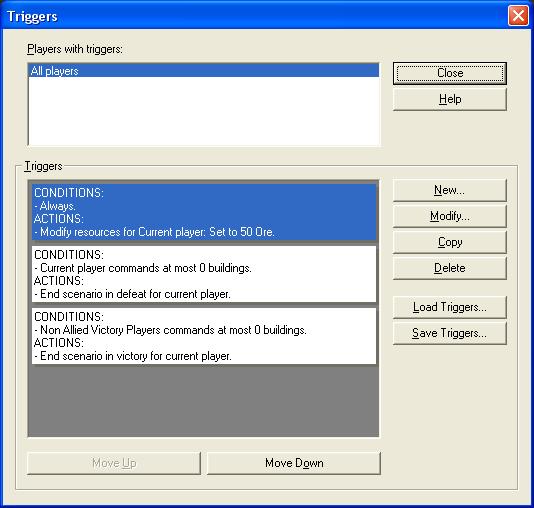
Task: Select the Set to 50 Ore trigger
Action: click(x=204, y=212)
